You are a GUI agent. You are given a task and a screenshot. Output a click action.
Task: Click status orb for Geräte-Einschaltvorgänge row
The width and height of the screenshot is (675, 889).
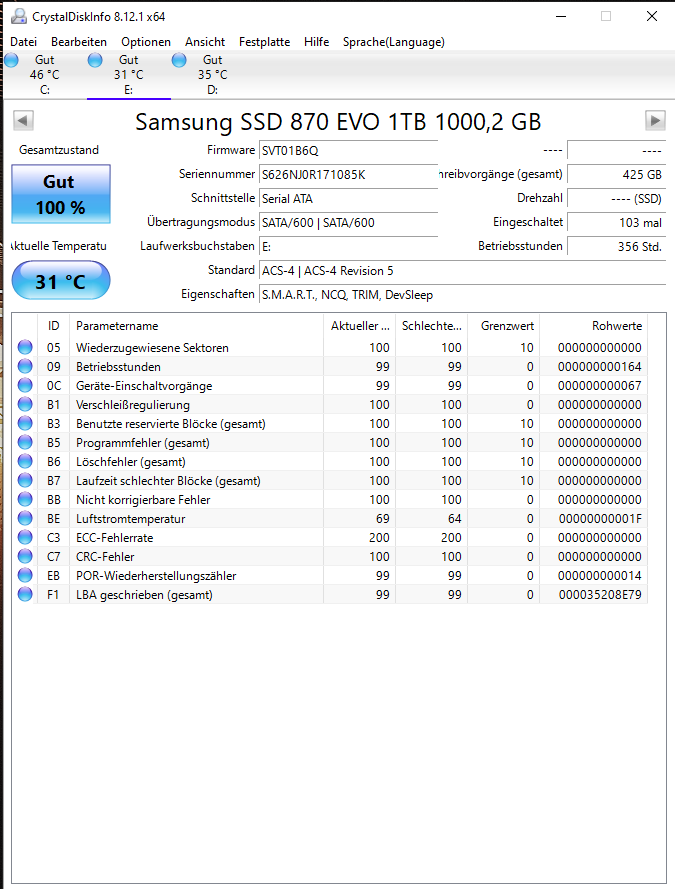(25, 386)
